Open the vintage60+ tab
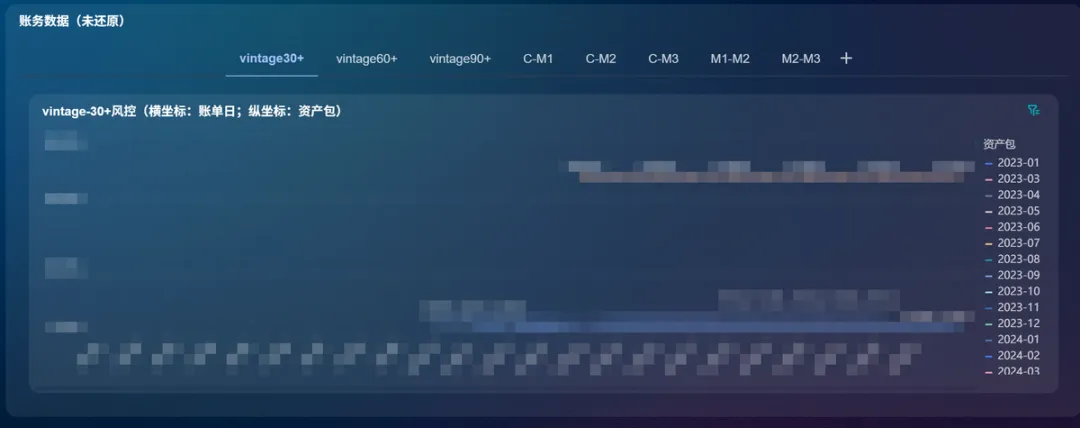1080x428 pixels. (x=367, y=59)
